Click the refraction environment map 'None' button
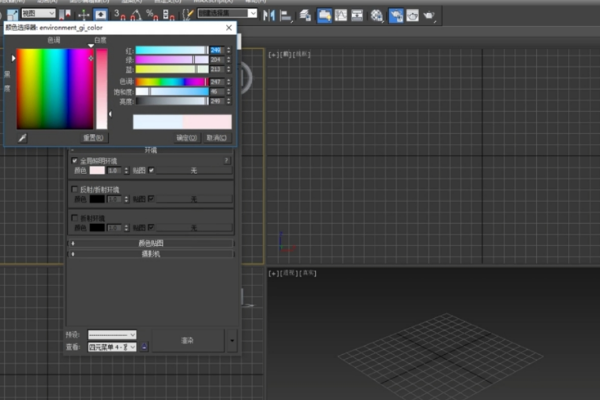Image resolution: width=600 pixels, height=400 pixels. (x=194, y=228)
